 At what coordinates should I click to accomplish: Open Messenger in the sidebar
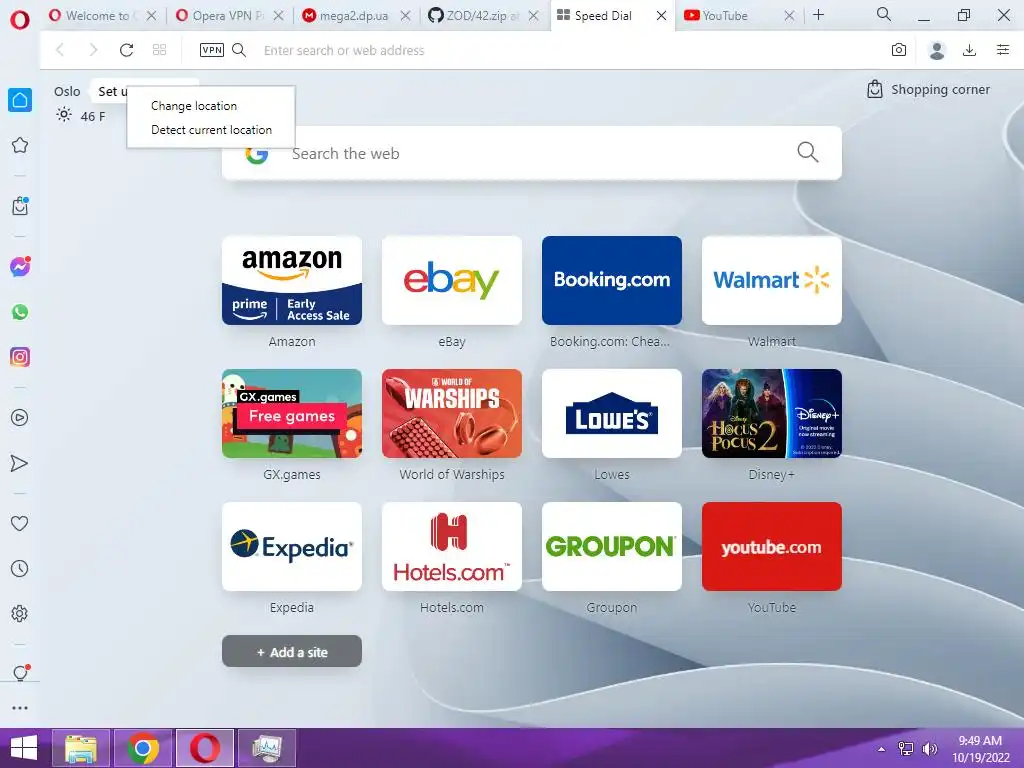(x=20, y=266)
